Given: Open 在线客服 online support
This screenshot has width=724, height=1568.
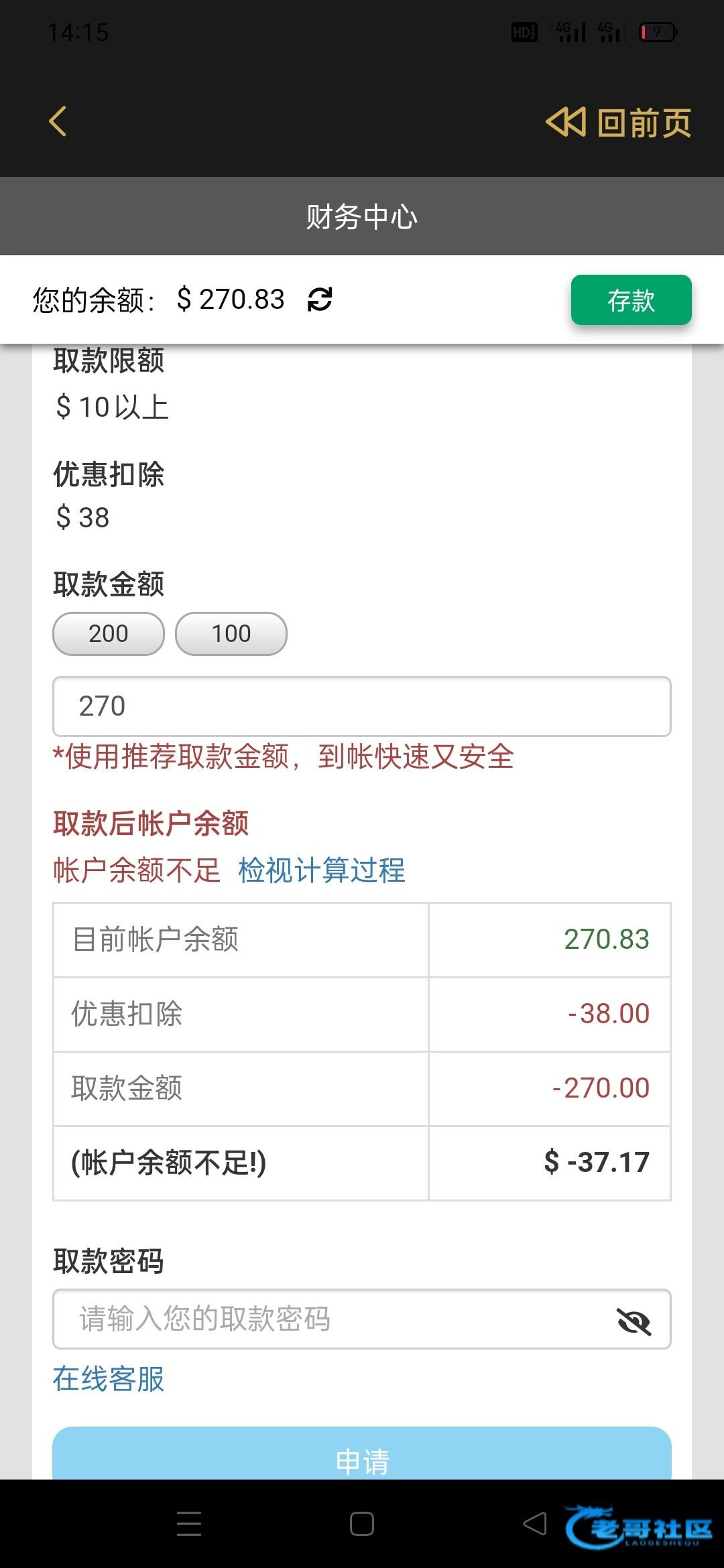Looking at the screenshot, I should [x=109, y=1379].
